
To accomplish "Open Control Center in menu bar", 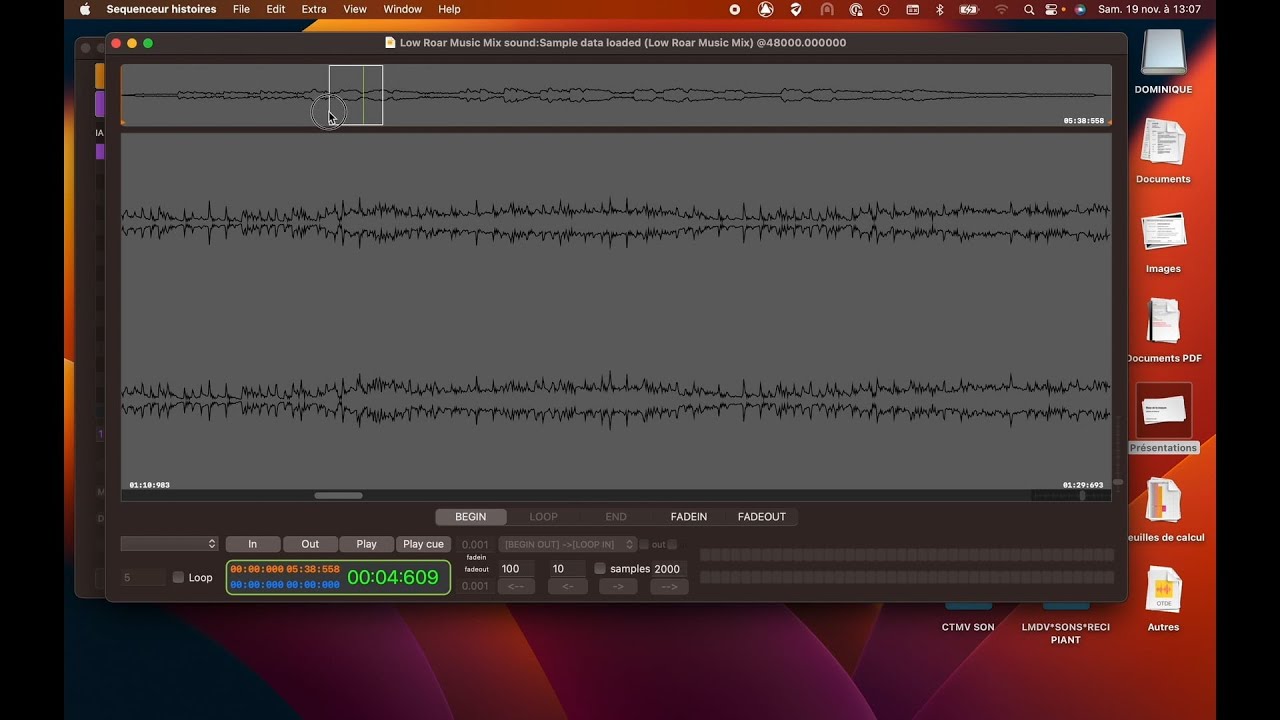I will pyautogui.click(x=1051, y=9).
